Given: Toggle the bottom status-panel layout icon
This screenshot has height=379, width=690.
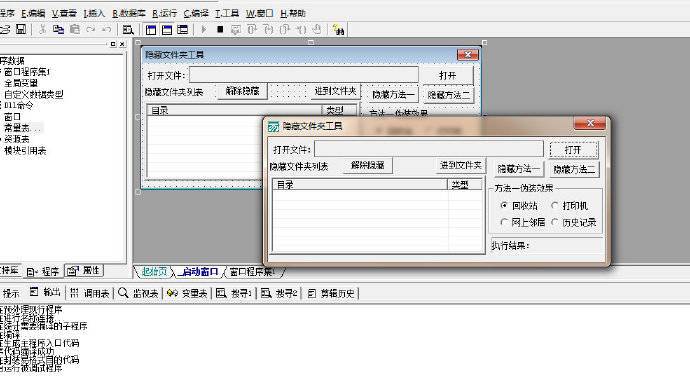Looking at the screenshot, I should pos(167,30).
